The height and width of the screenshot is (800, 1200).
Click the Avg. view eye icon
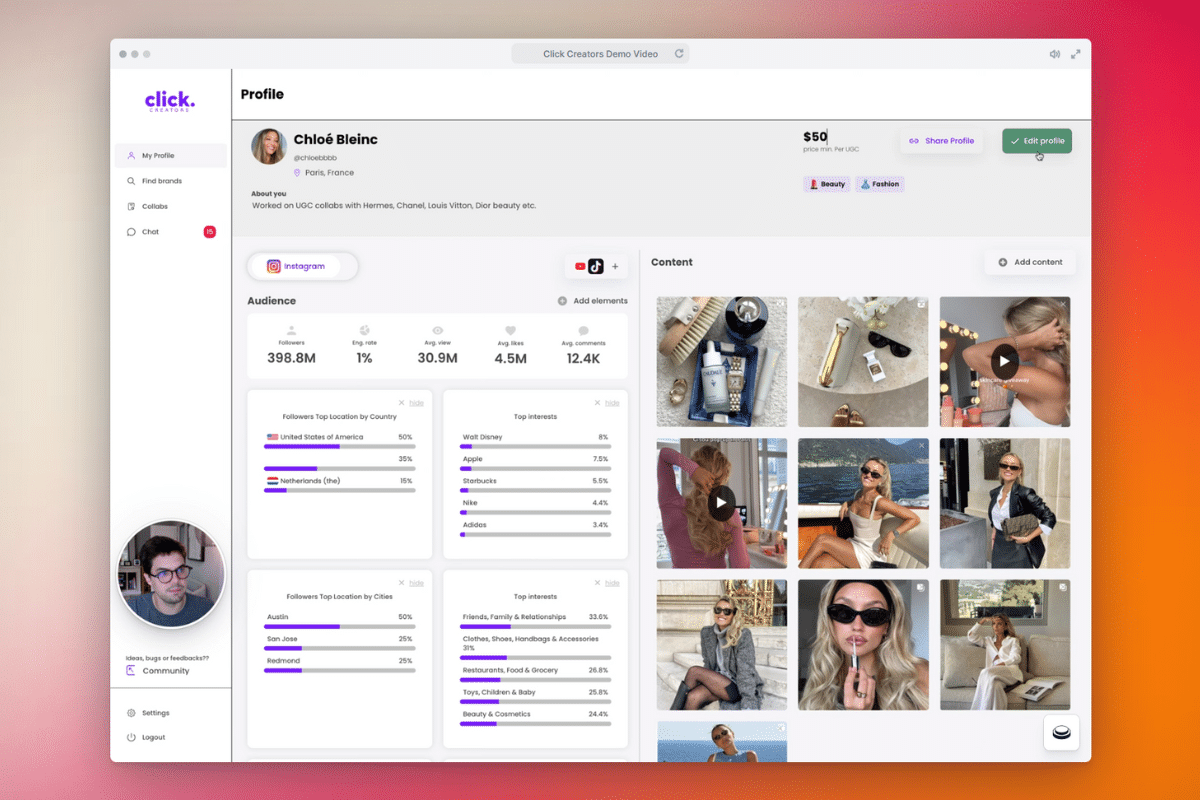pos(438,330)
